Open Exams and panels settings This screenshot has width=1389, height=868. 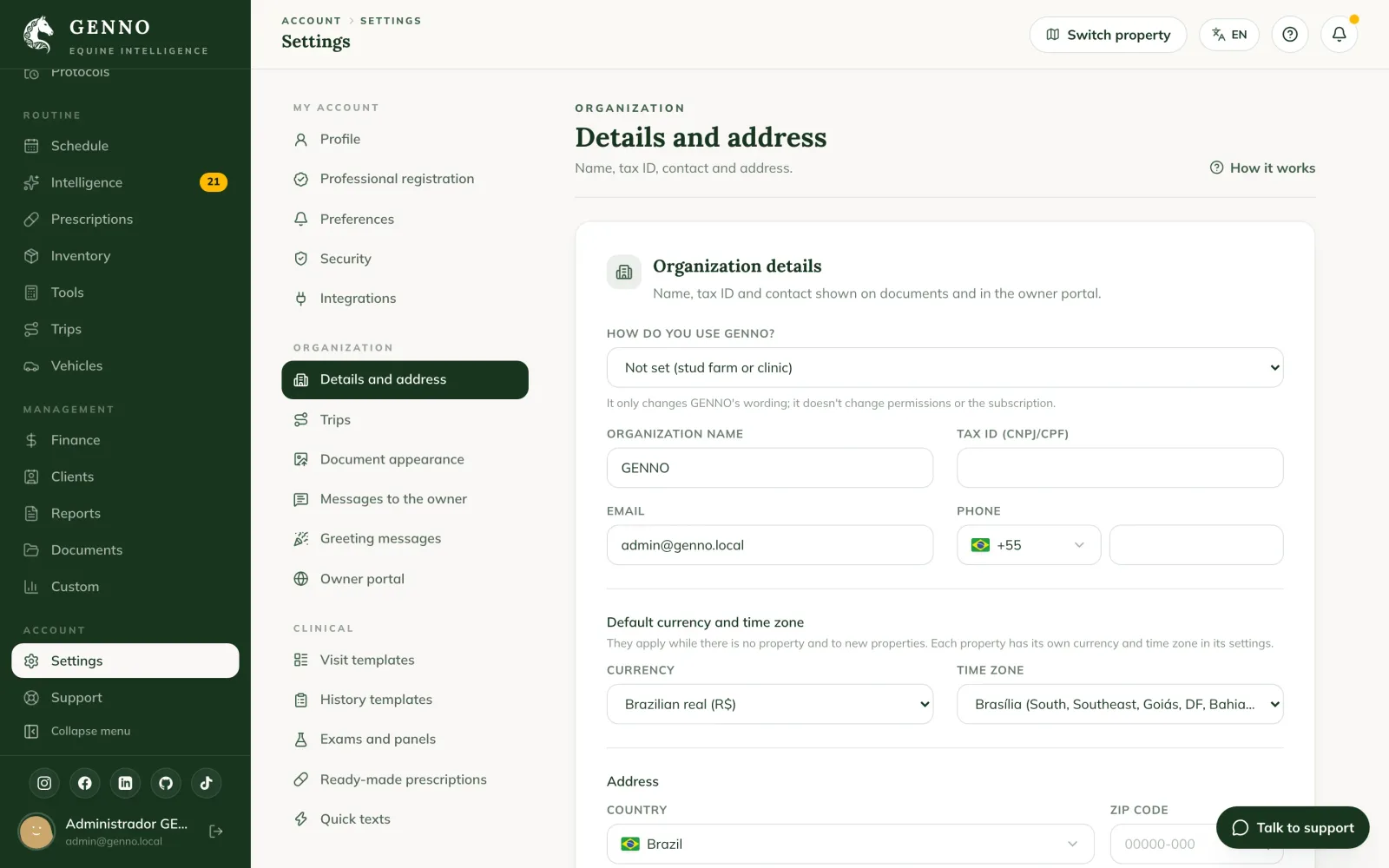pyautogui.click(x=405, y=740)
